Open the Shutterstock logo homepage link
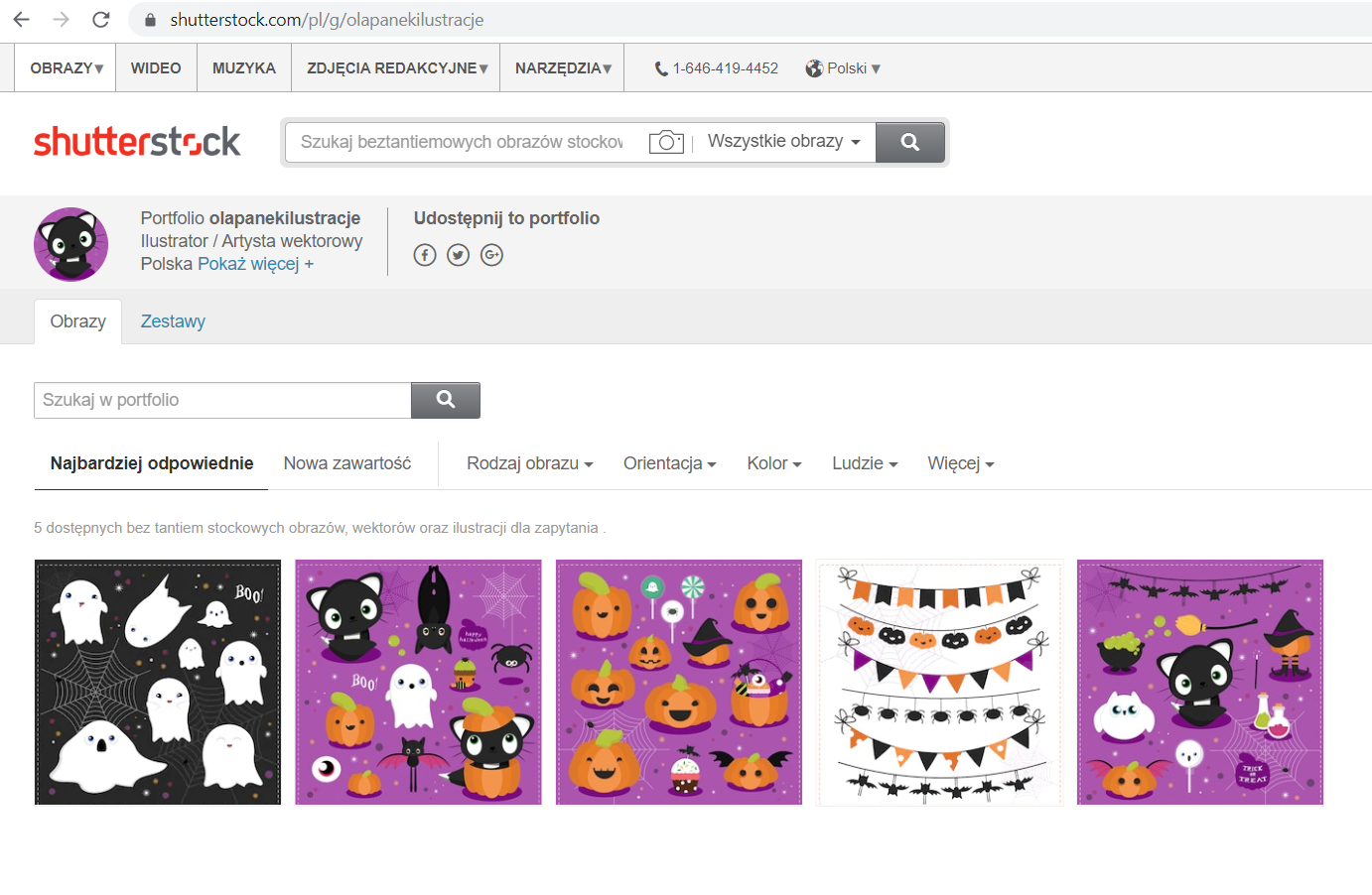1372x895 pixels. pyautogui.click(x=137, y=142)
